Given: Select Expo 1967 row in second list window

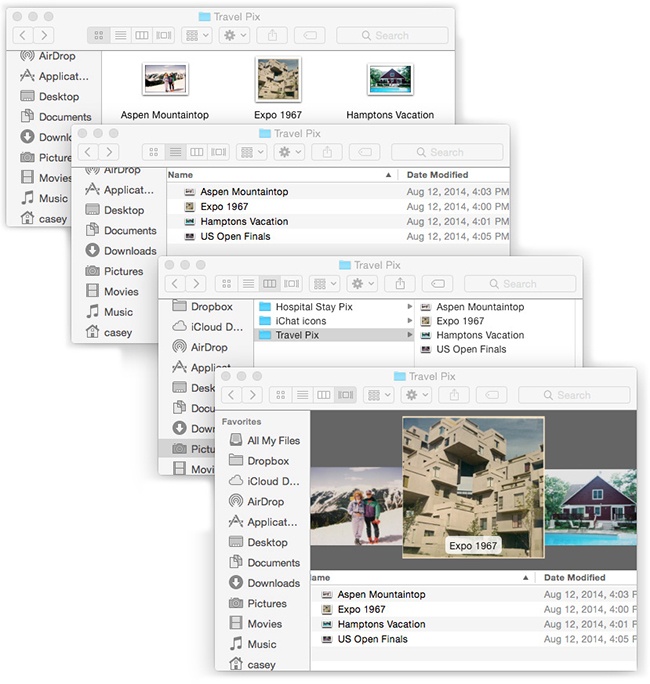Looking at the screenshot, I should pos(338,207).
